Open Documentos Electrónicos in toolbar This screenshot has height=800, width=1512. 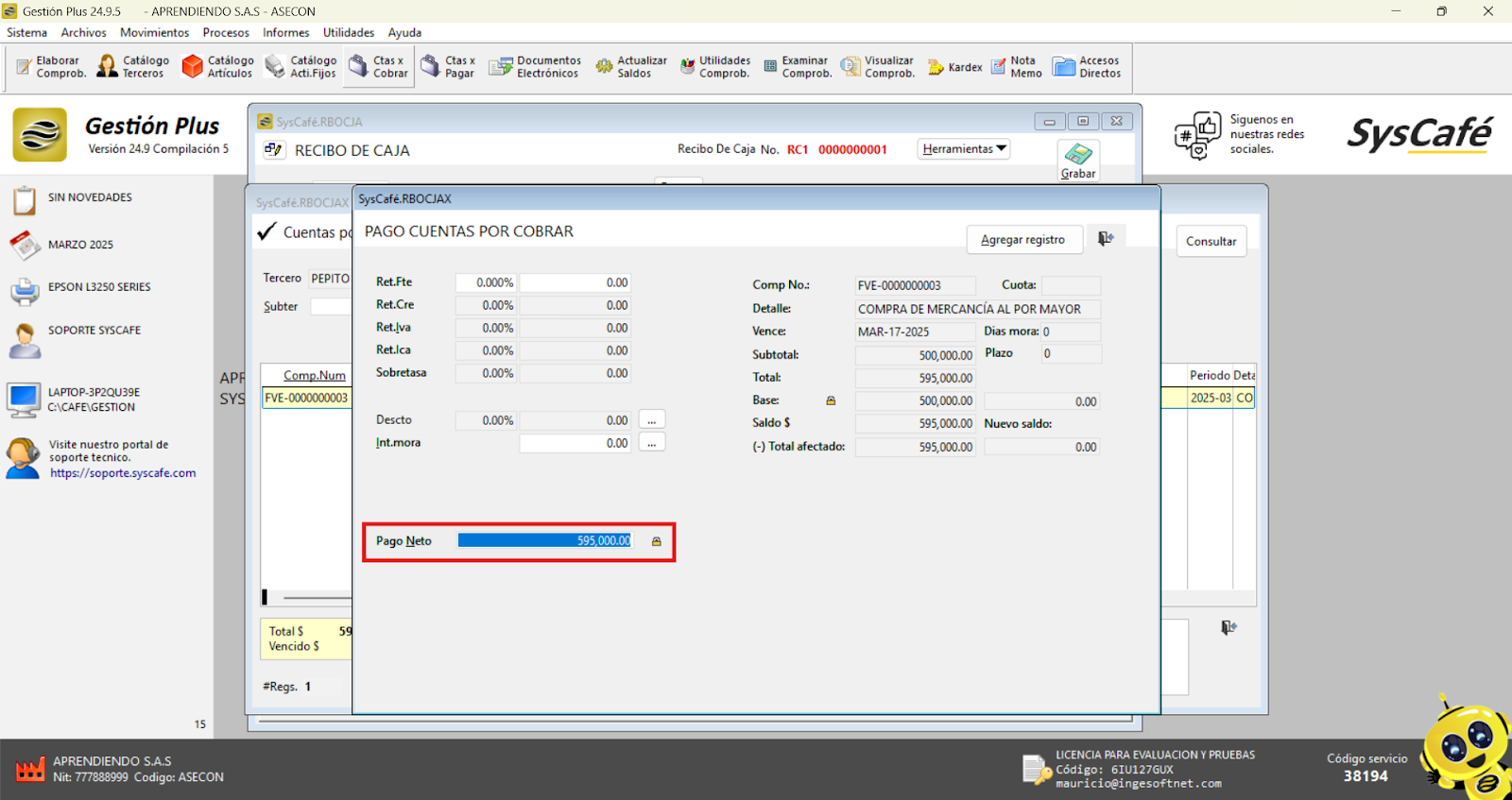click(x=535, y=67)
